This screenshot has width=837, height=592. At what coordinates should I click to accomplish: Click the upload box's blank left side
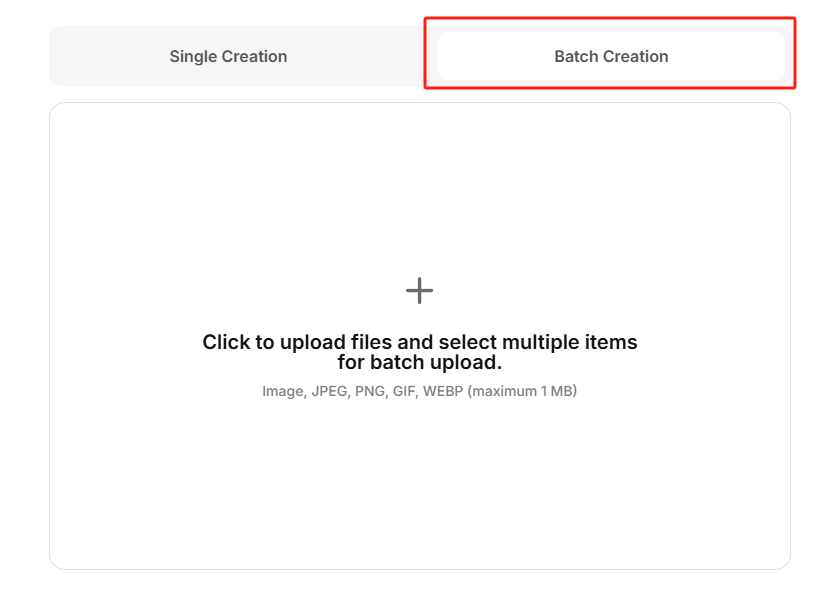[x=130, y=335]
